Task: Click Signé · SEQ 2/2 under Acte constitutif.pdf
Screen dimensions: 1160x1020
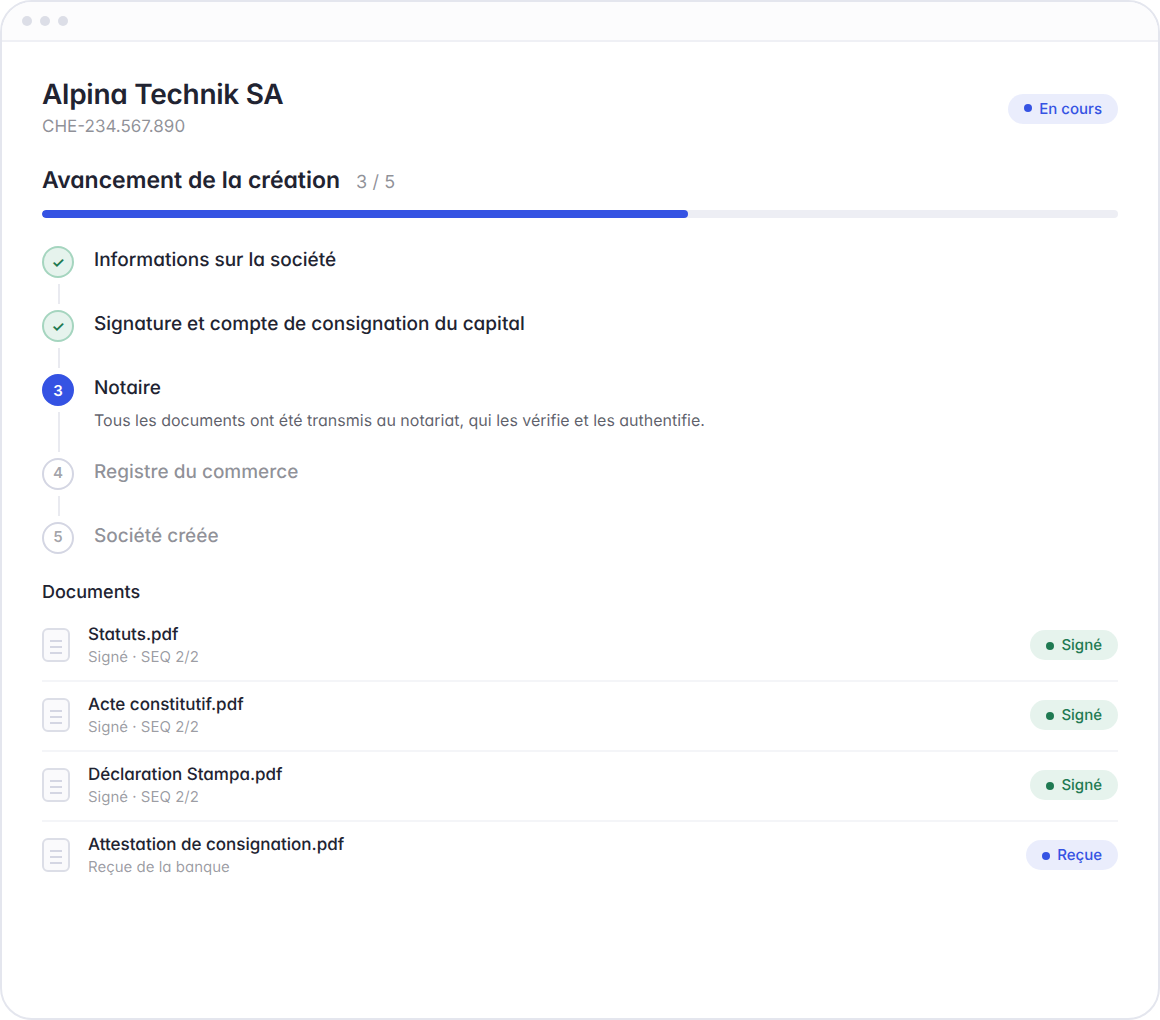Action: [x=144, y=727]
